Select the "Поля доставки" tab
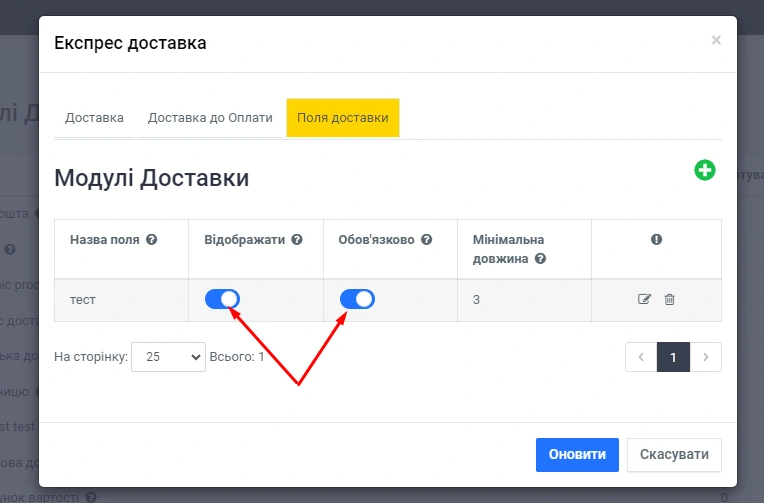Viewport: 764px width, 503px height. pos(342,117)
